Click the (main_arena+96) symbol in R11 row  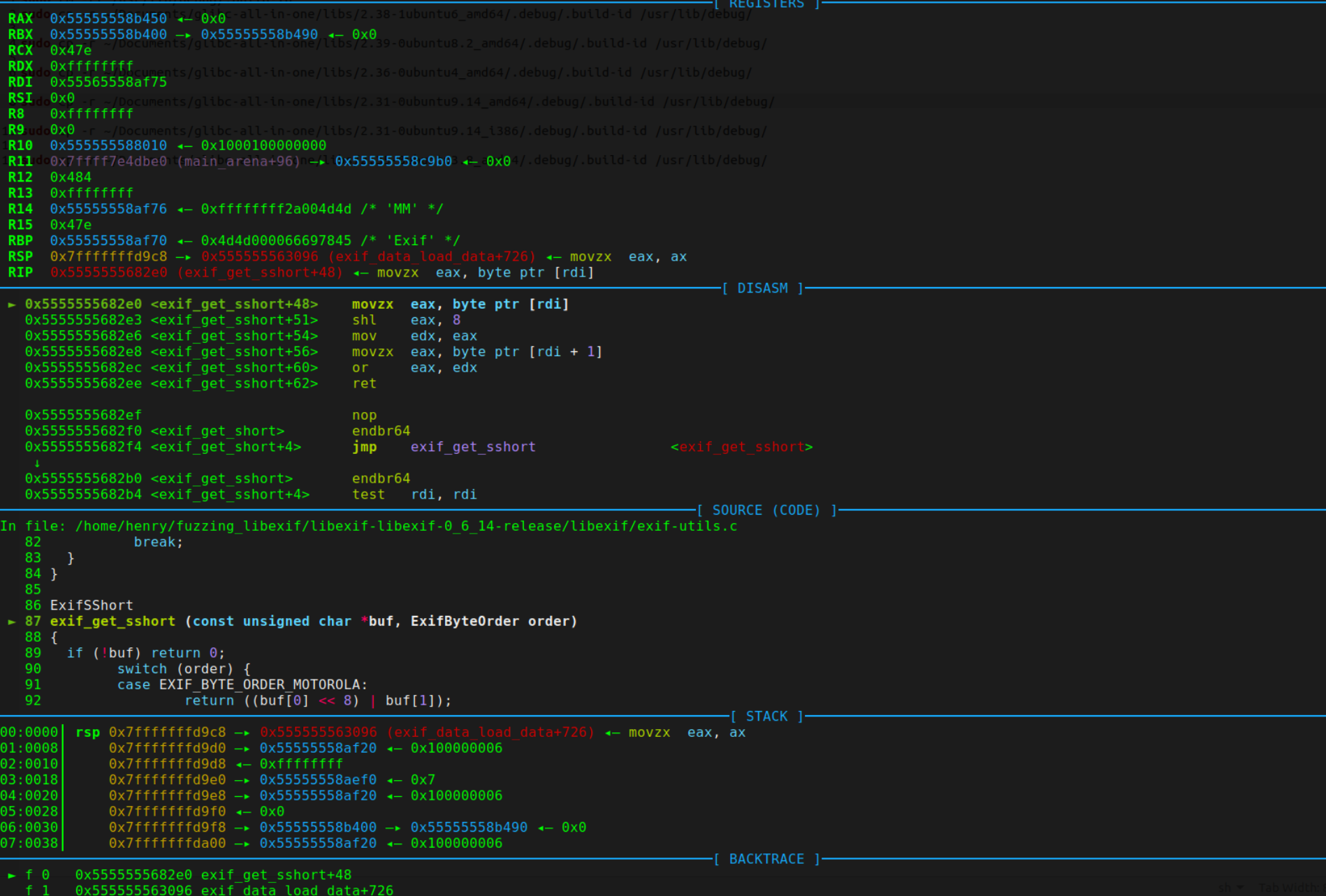coord(239,161)
